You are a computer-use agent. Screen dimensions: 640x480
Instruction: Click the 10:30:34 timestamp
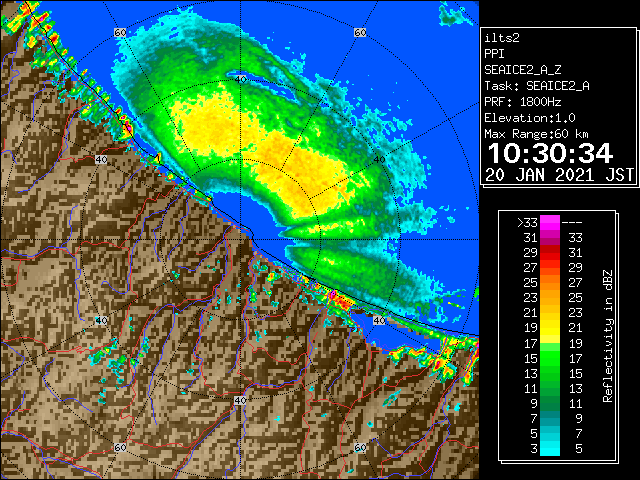point(550,153)
